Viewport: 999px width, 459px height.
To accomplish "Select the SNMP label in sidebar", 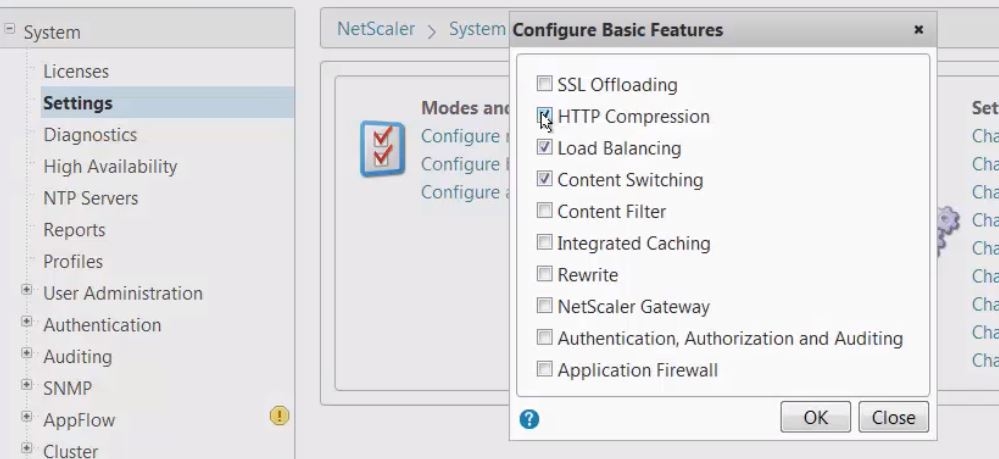I will click(68, 388).
